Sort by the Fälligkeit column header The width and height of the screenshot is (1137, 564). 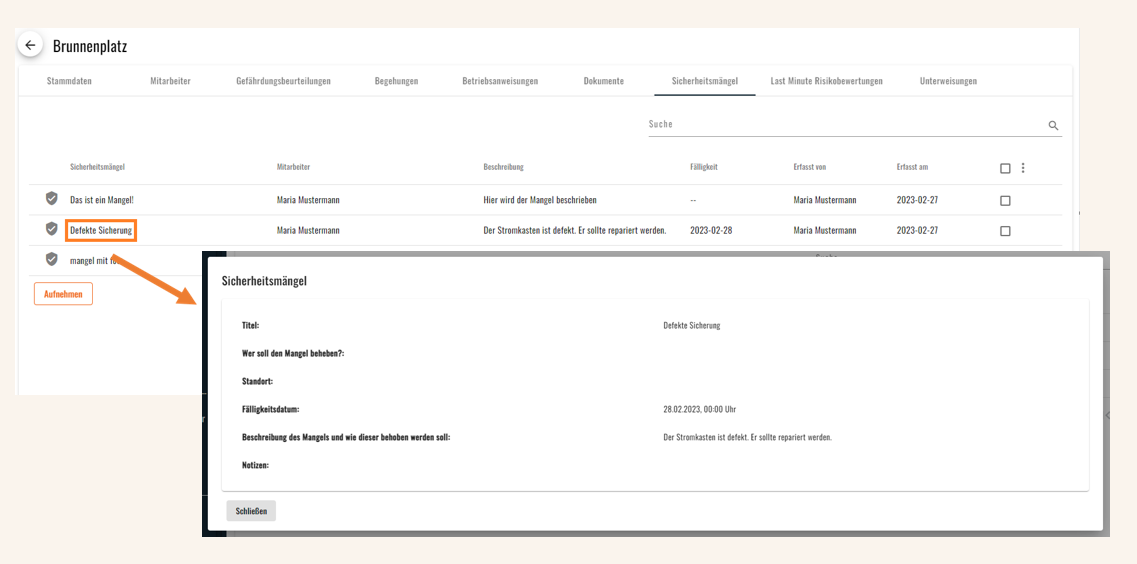pyautogui.click(x=703, y=167)
